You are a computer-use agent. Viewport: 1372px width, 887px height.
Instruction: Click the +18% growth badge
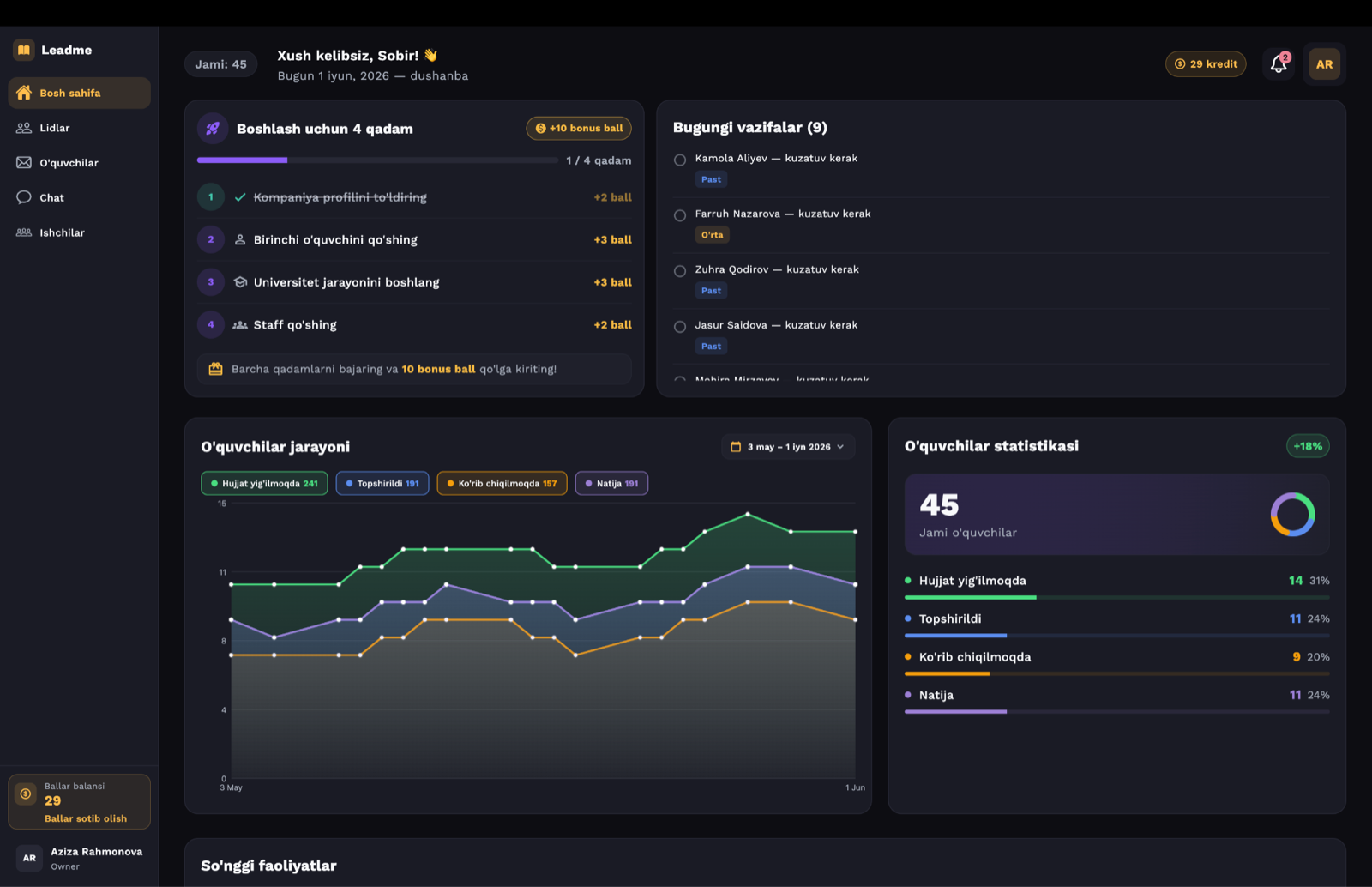1308,446
